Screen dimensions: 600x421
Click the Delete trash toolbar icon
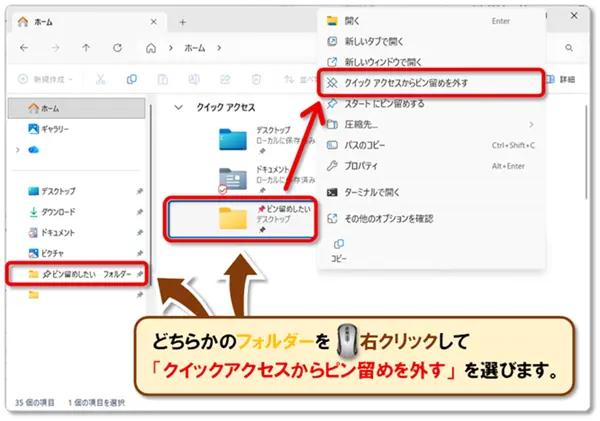click(256, 79)
